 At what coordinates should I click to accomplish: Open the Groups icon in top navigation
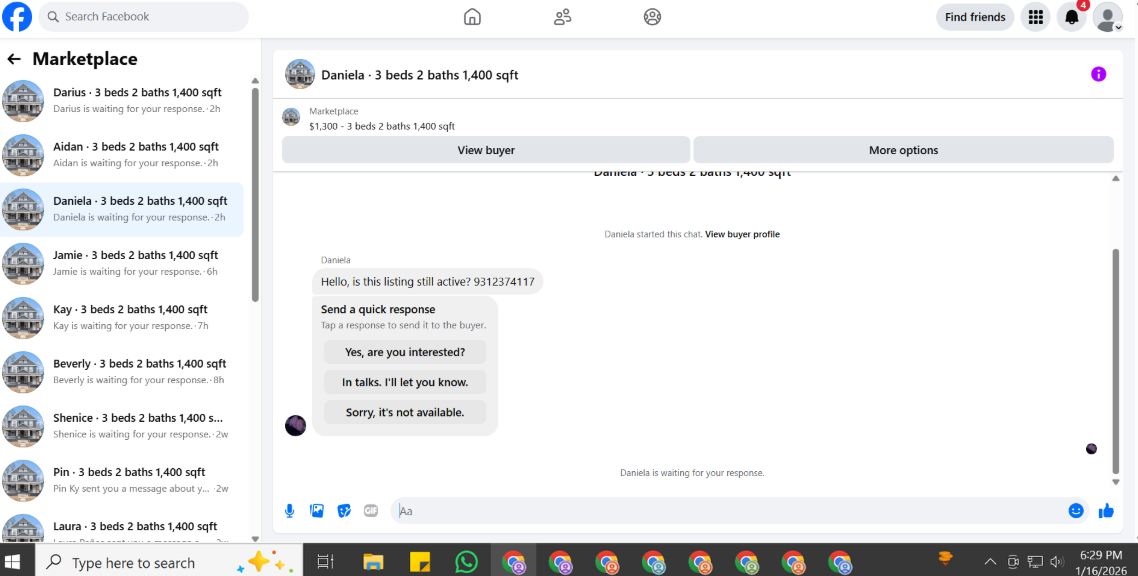click(652, 17)
